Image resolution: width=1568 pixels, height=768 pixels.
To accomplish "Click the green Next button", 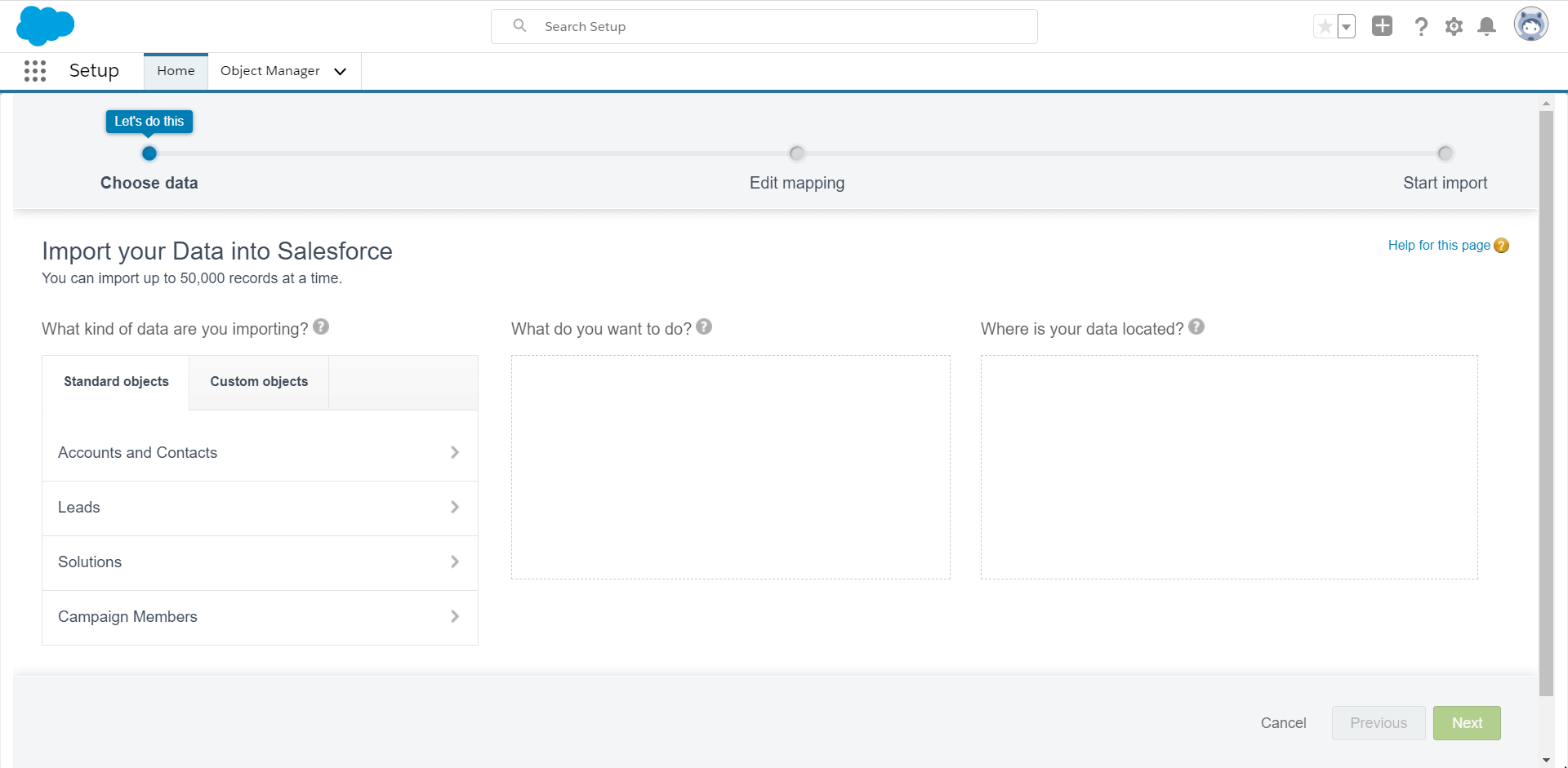I will [x=1467, y=723].
